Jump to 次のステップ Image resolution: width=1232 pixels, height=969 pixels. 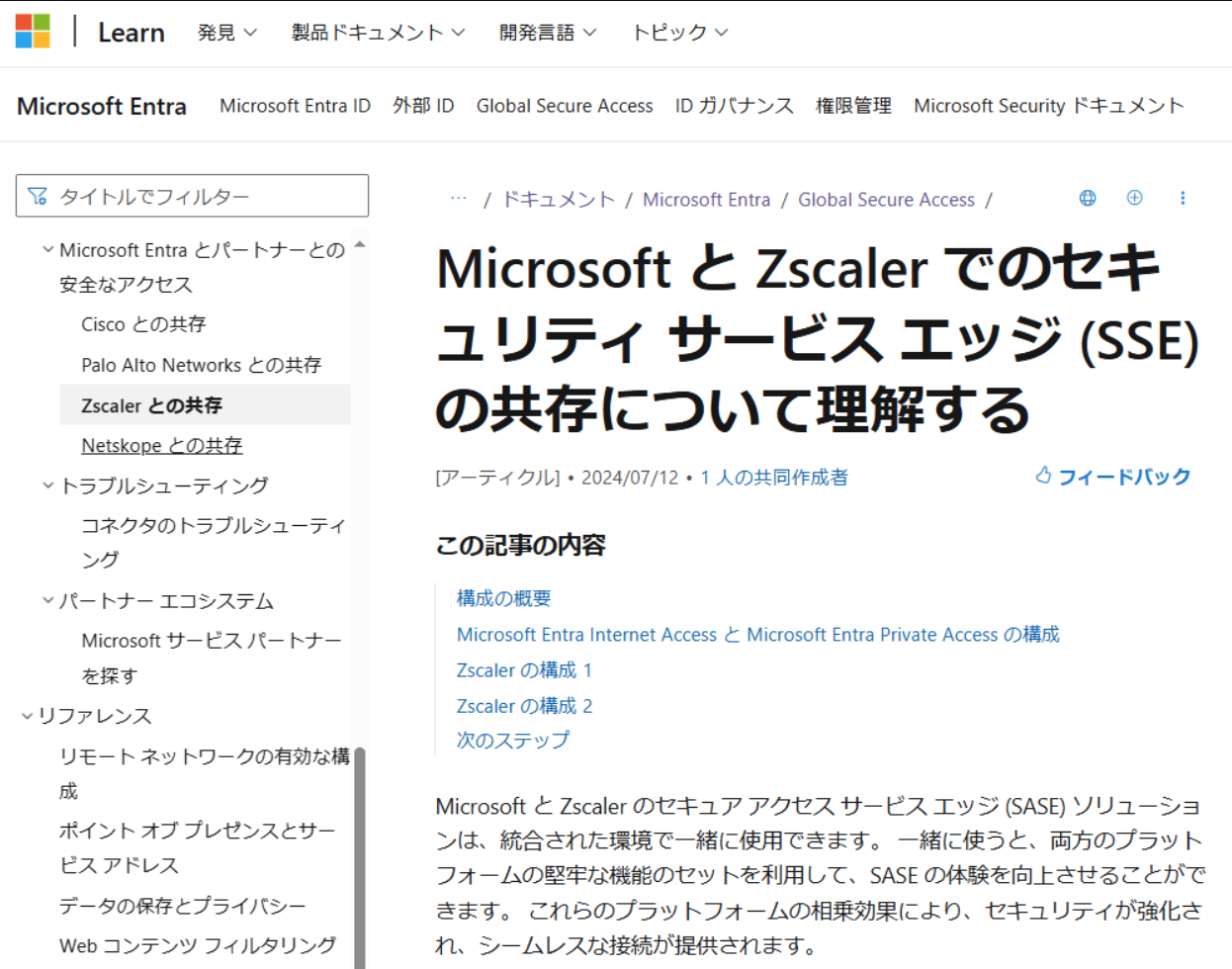click(x=513, y=740)
